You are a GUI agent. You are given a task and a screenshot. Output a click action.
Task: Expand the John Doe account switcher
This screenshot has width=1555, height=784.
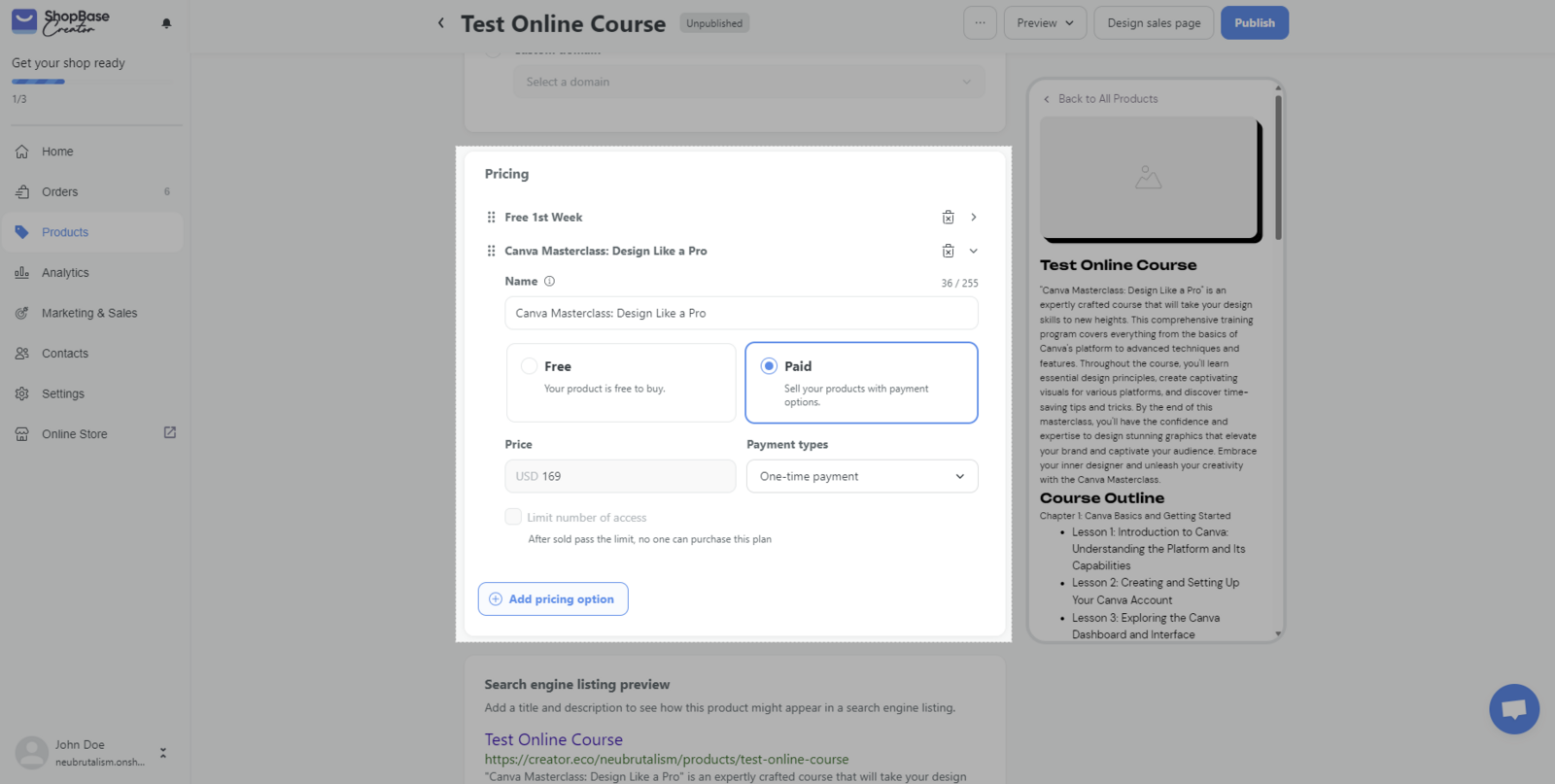(163, 753)
